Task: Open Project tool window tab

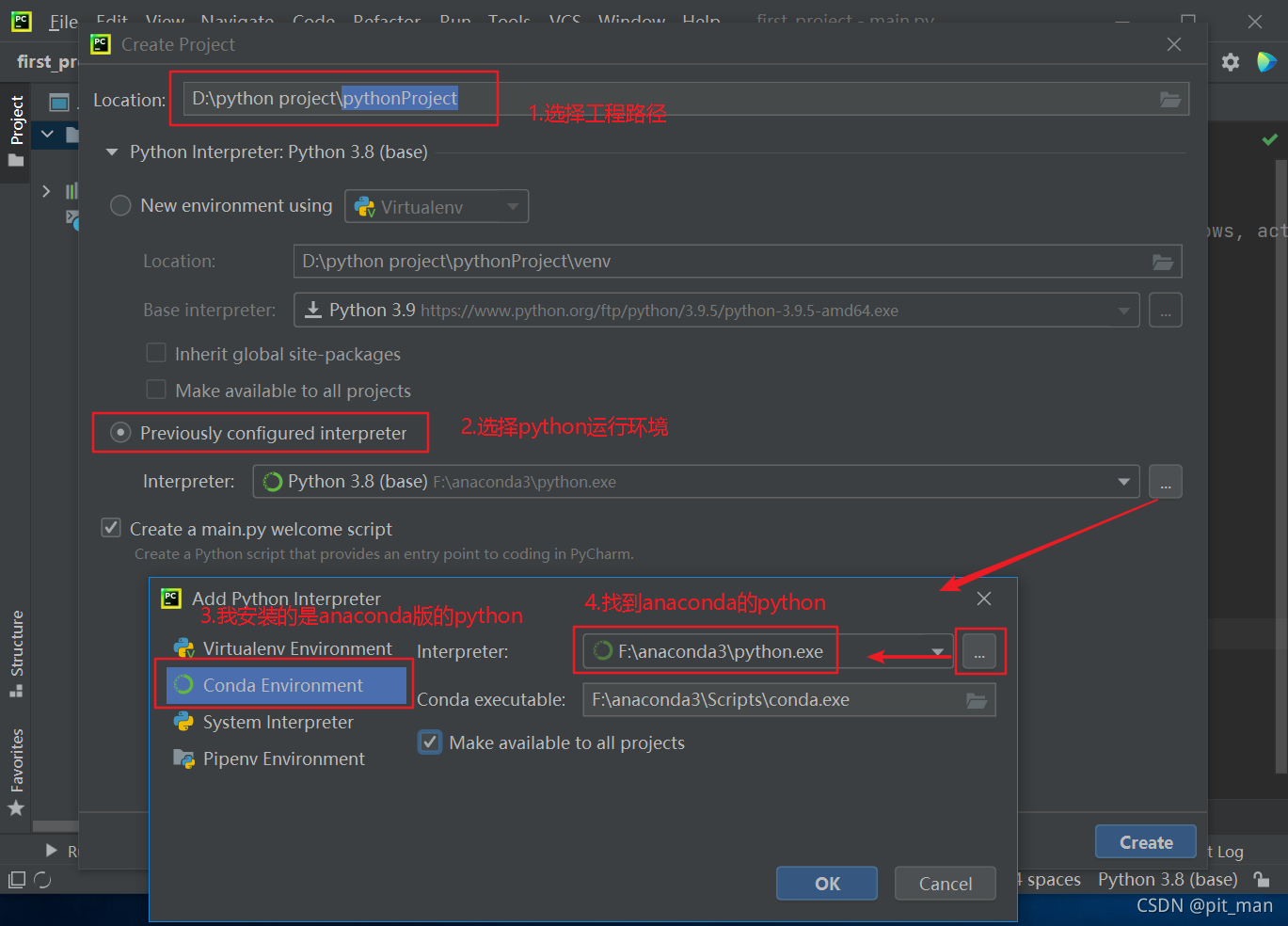Action: [x=16, y=132]
